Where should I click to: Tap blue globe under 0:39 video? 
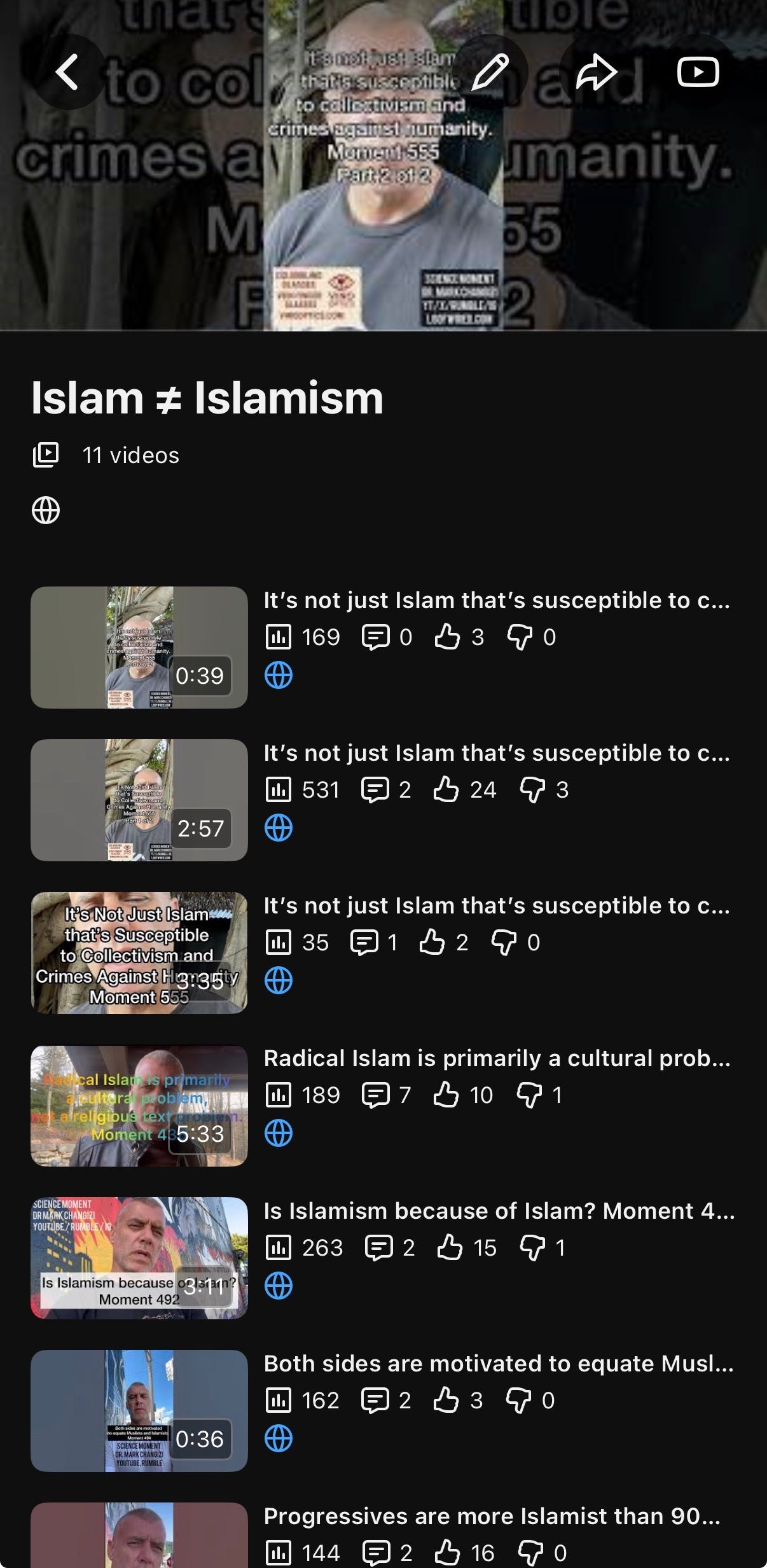pyautogui.click(x=279, y=675)
